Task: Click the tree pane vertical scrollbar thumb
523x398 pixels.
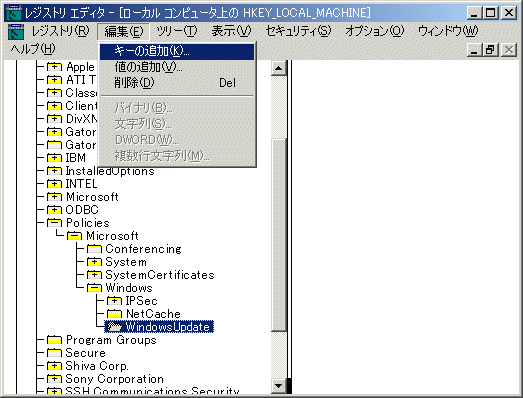Action: (x=279, y=235)
